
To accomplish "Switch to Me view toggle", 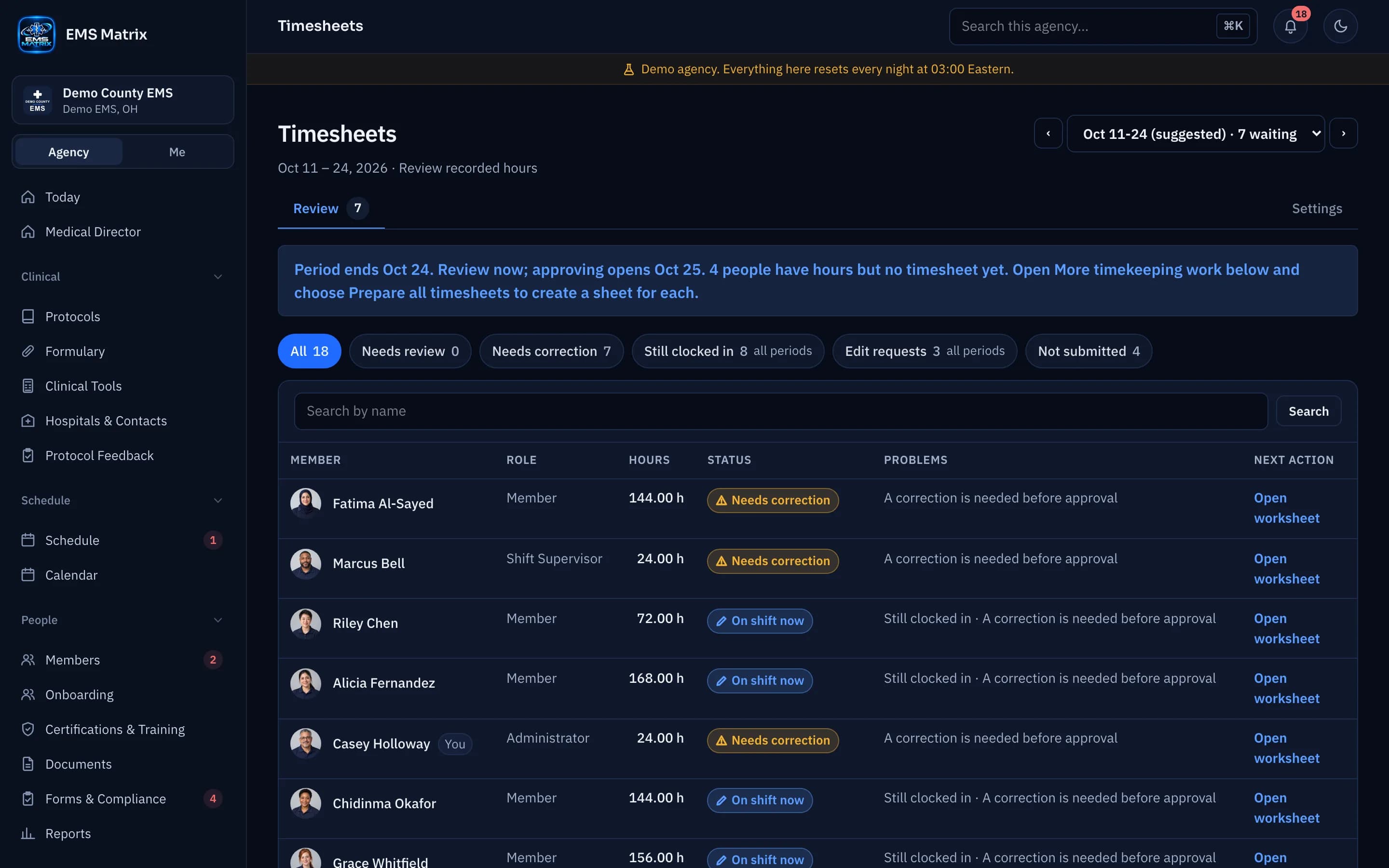I will tap(177, 151).
